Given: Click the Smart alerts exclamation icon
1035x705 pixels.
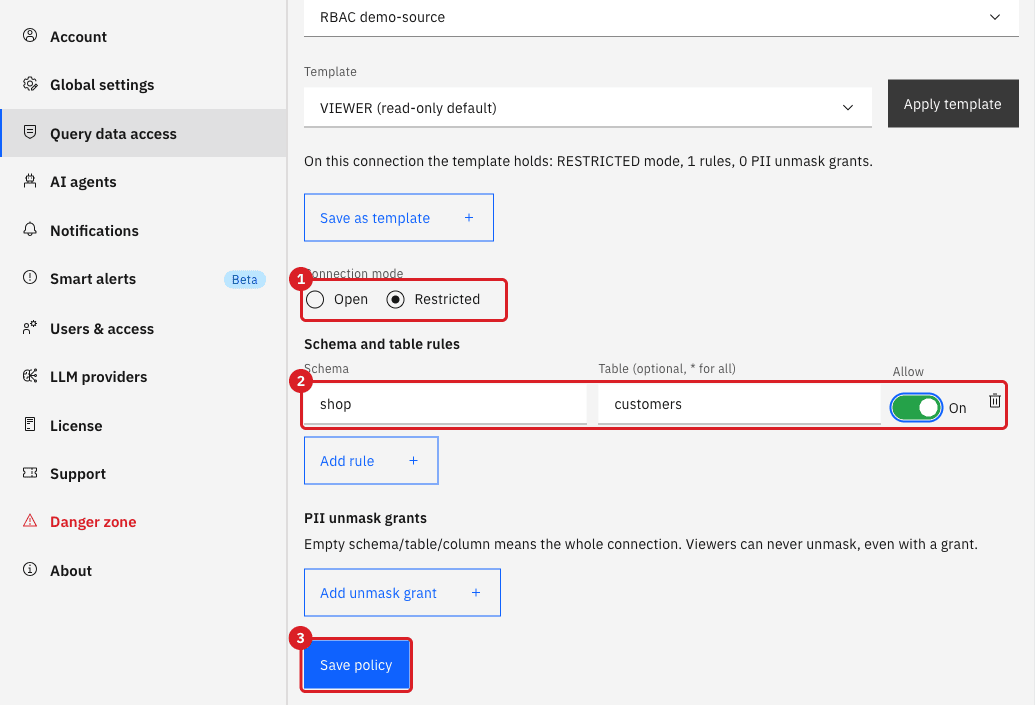Looking at the screenshot, I should click(x=30, y=278).
